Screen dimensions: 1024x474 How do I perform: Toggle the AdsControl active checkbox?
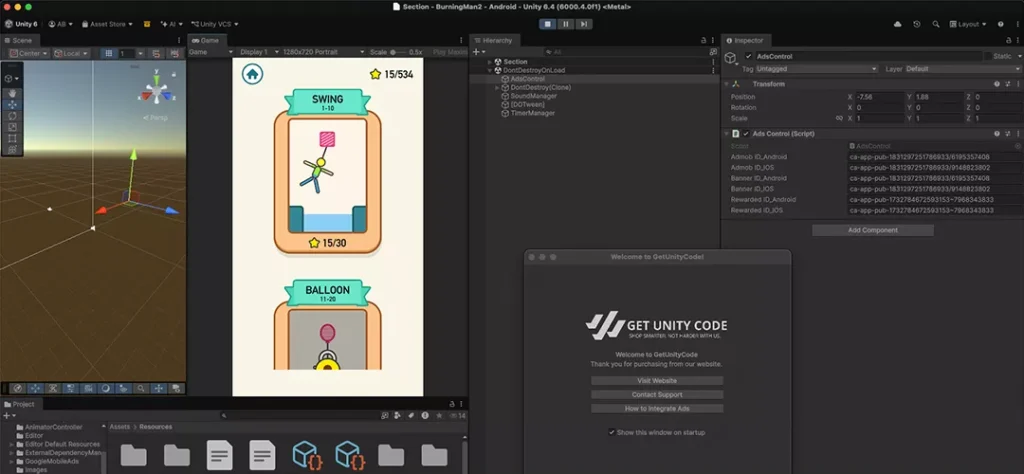(x=748, y=57)
